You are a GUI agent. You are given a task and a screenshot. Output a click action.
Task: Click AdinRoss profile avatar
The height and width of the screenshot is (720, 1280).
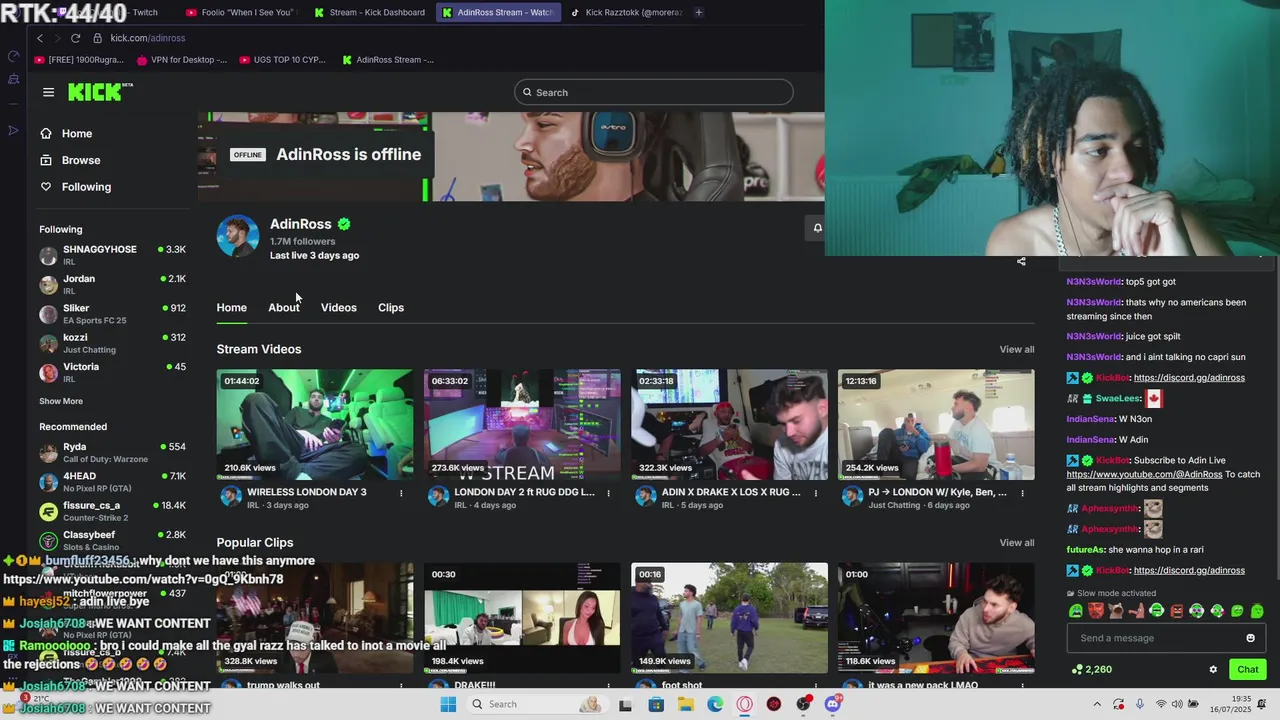(x=238, y=236)
